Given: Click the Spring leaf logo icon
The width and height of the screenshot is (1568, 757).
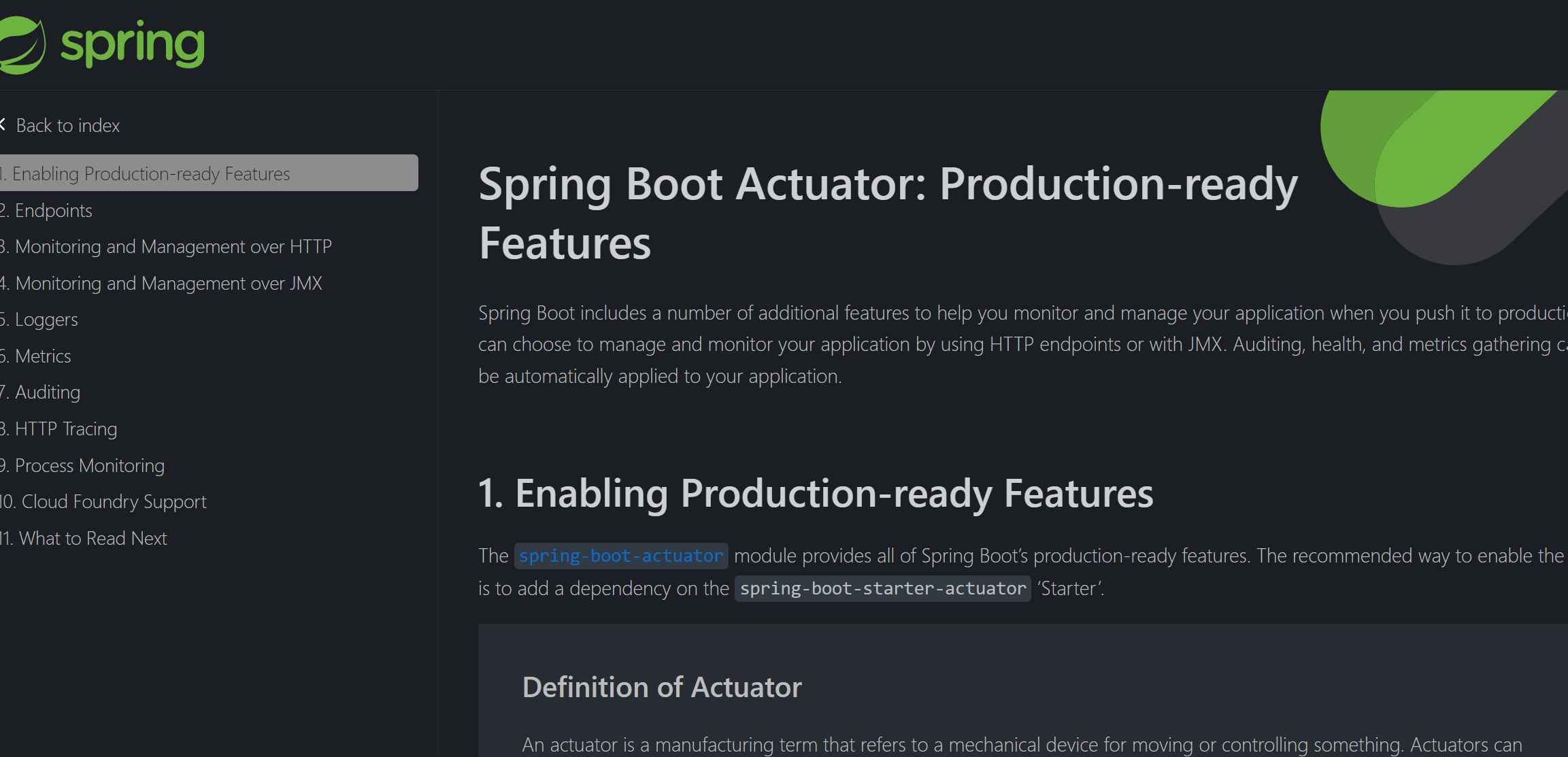Looking at the screenshot, I should pyautogui.click(x=22, y=45).
